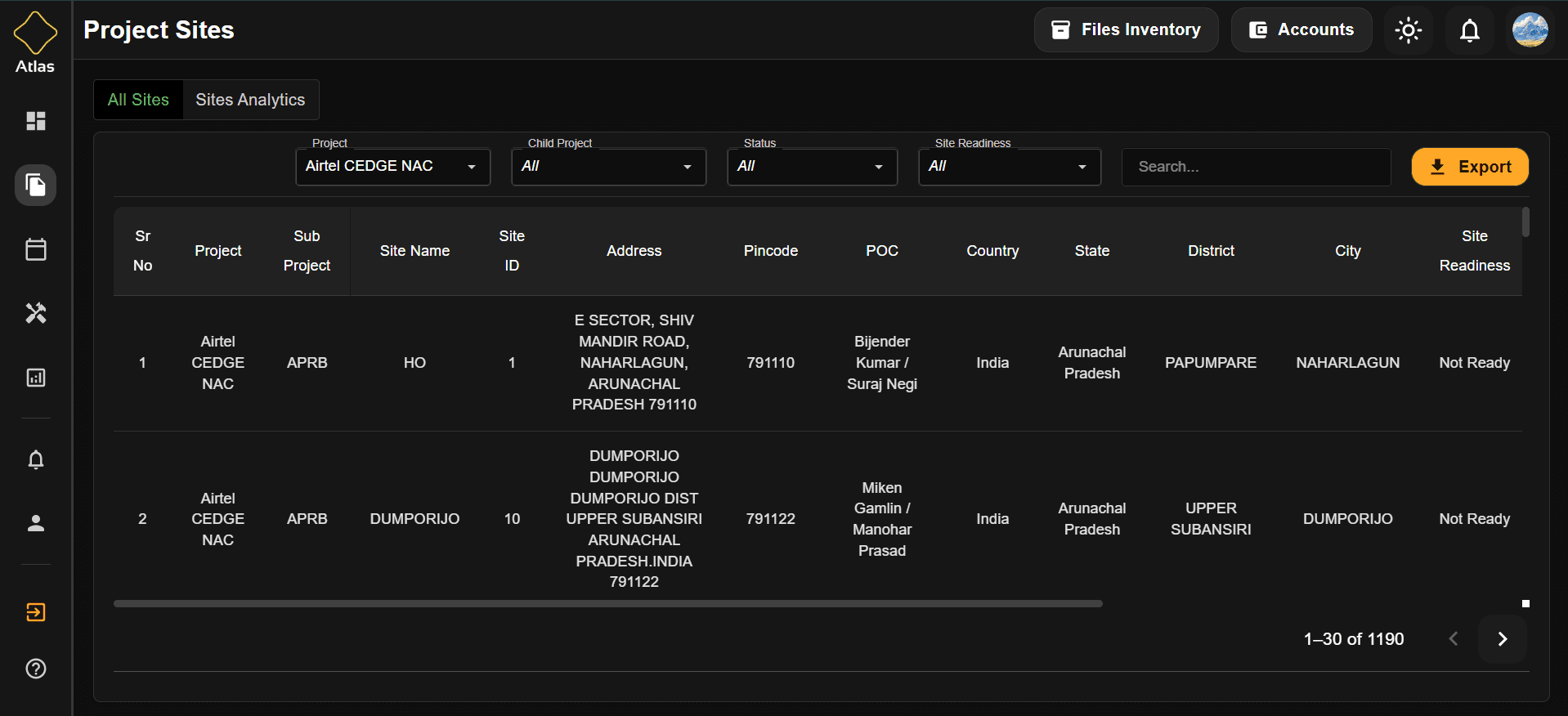Go to previous page of results

click(x=1453, y=639)
